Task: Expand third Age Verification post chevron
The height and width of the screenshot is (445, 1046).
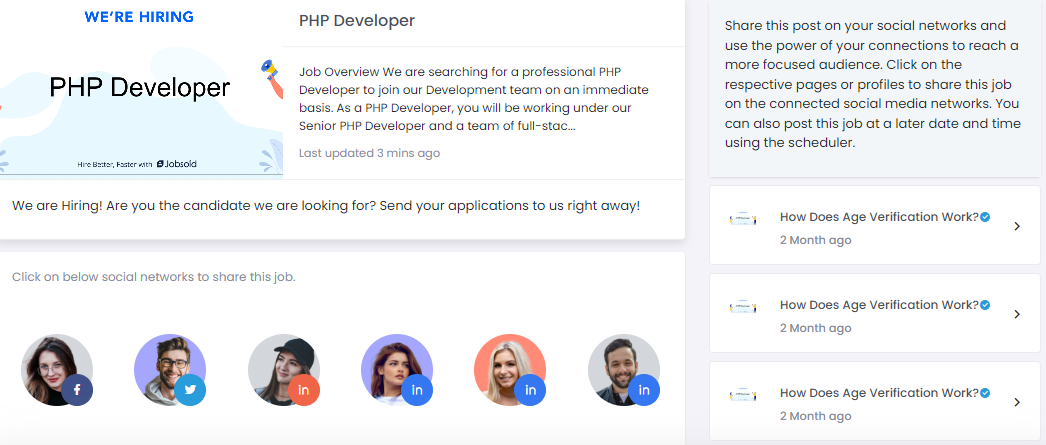Action: [1017, 402]
